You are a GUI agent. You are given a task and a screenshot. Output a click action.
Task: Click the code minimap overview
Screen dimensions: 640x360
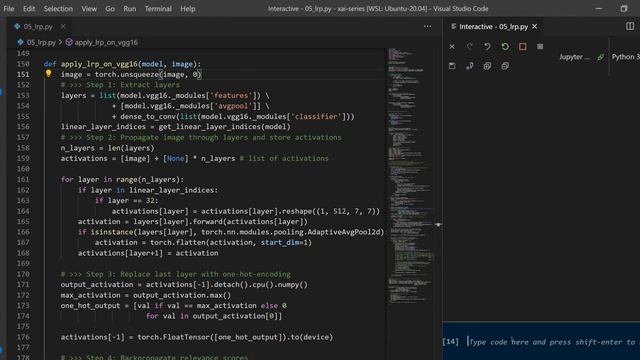coord(411,176)
